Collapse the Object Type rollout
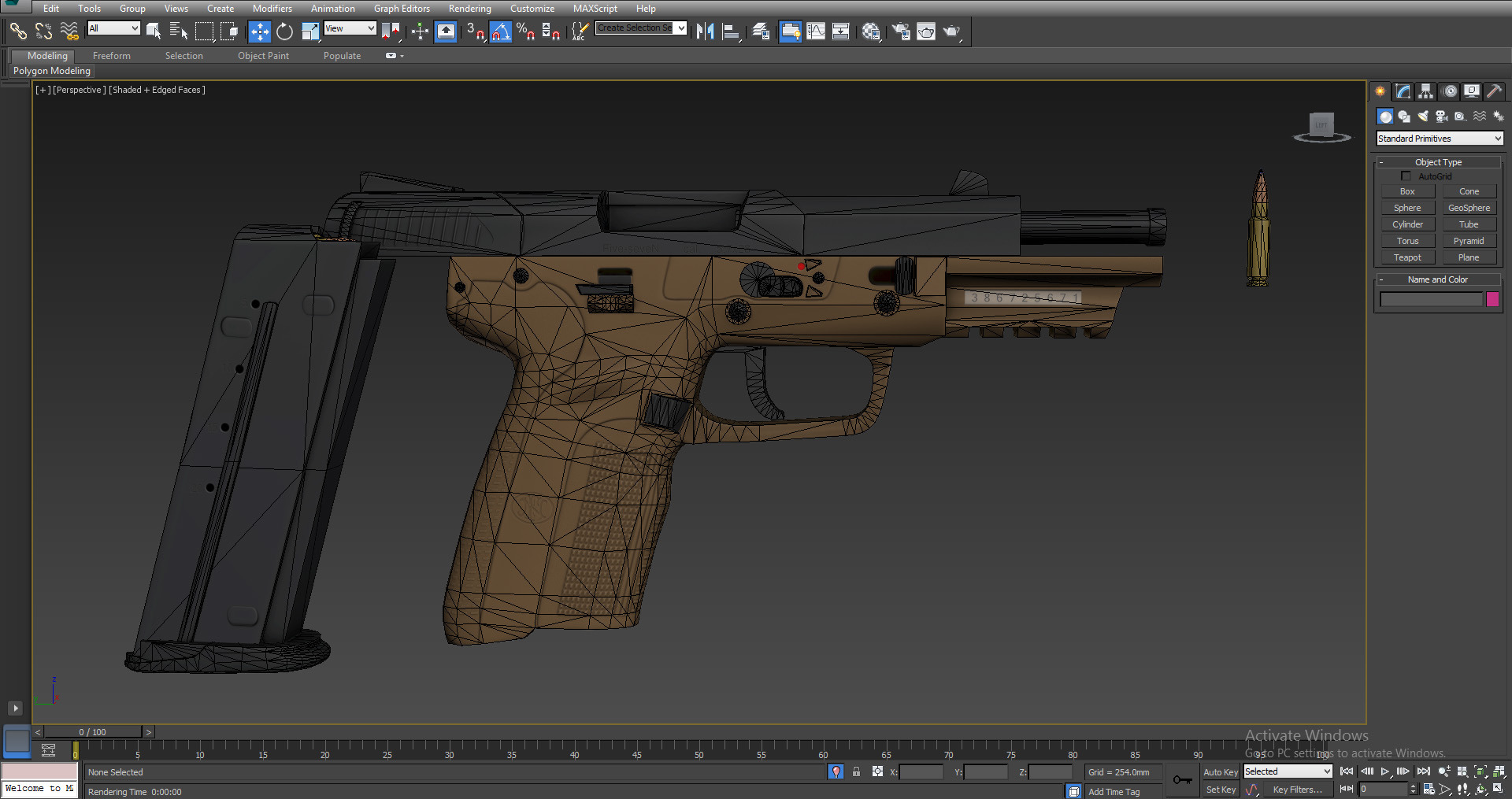The image size is (1512, 799). coord(1438,162)
